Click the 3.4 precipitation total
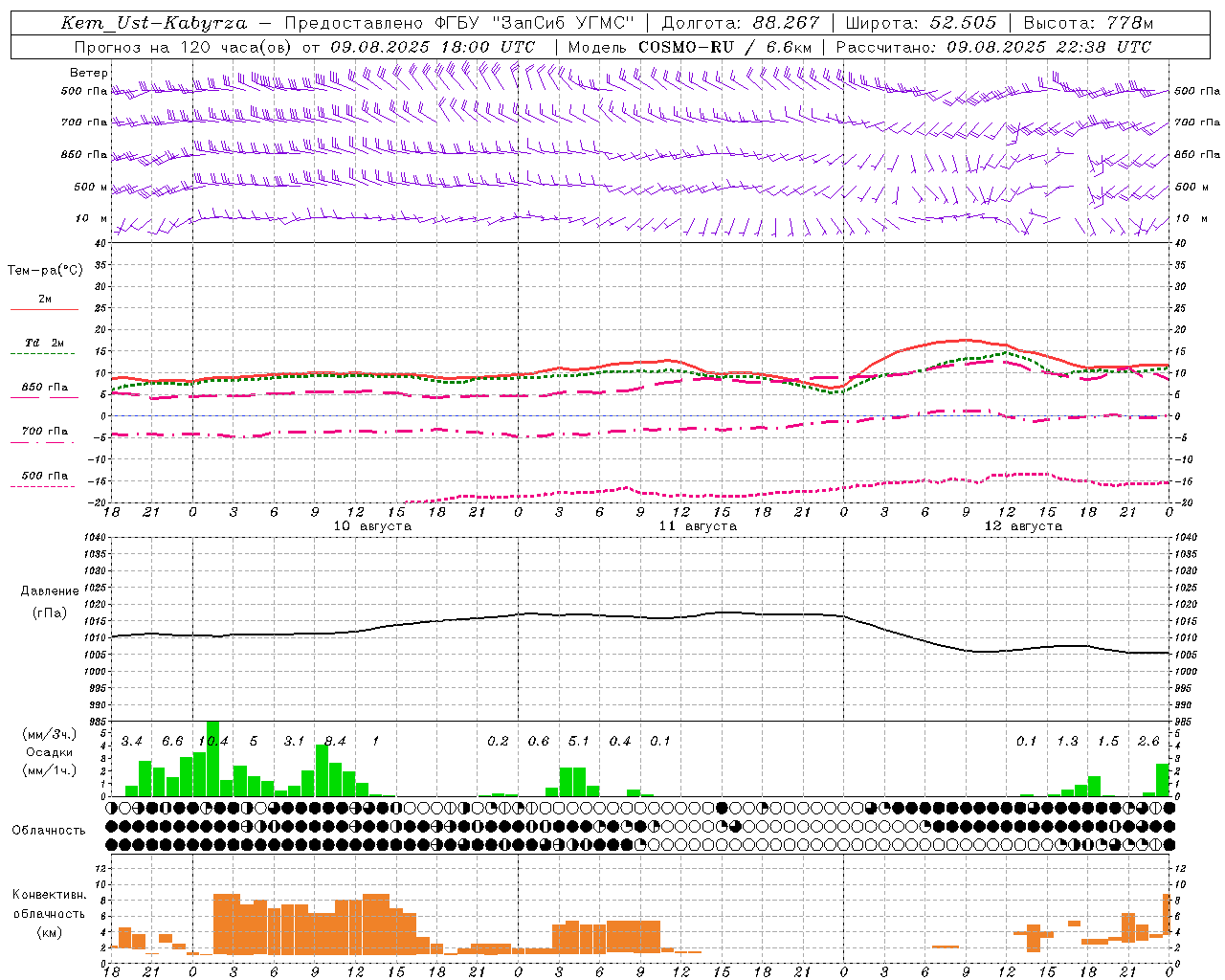Screen dimensions: 1225x980 click(x=131, y=742)
